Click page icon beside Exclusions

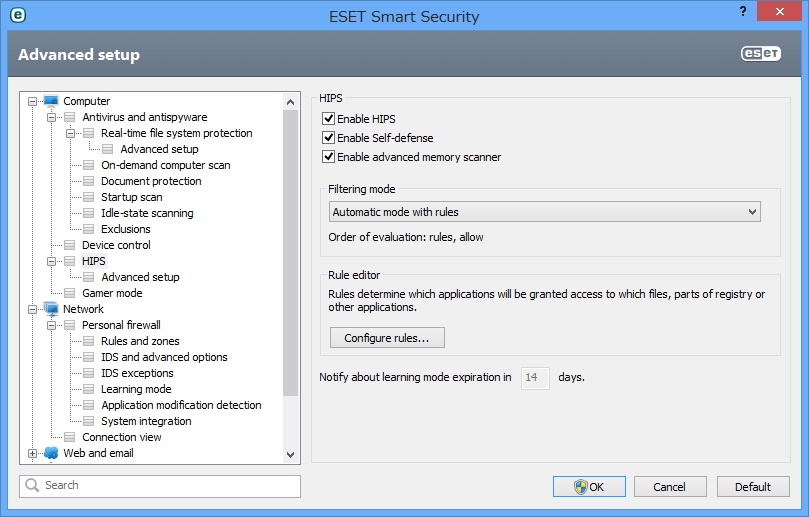coord(89,229)
